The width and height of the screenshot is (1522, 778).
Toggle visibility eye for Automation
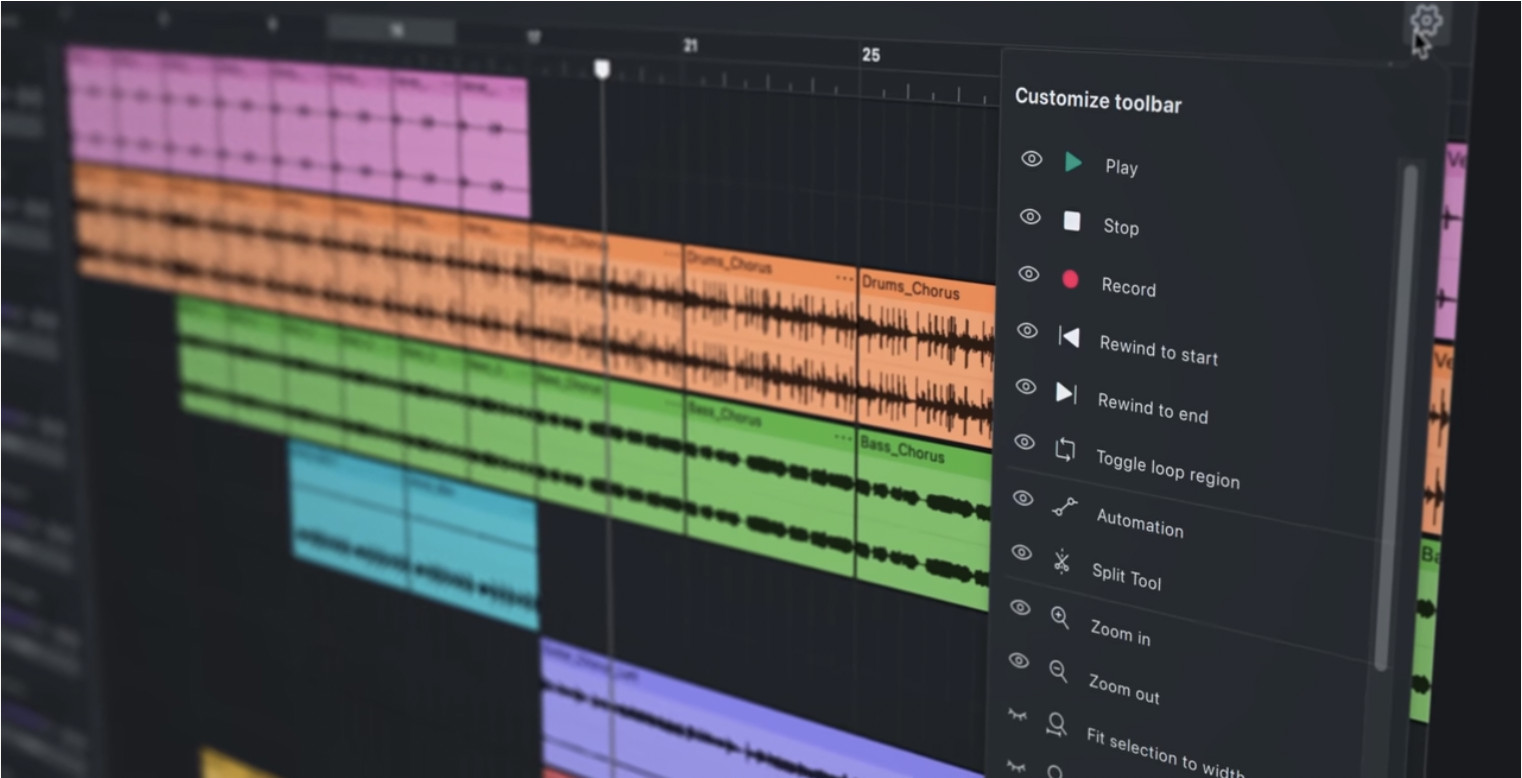point(1022,497)
